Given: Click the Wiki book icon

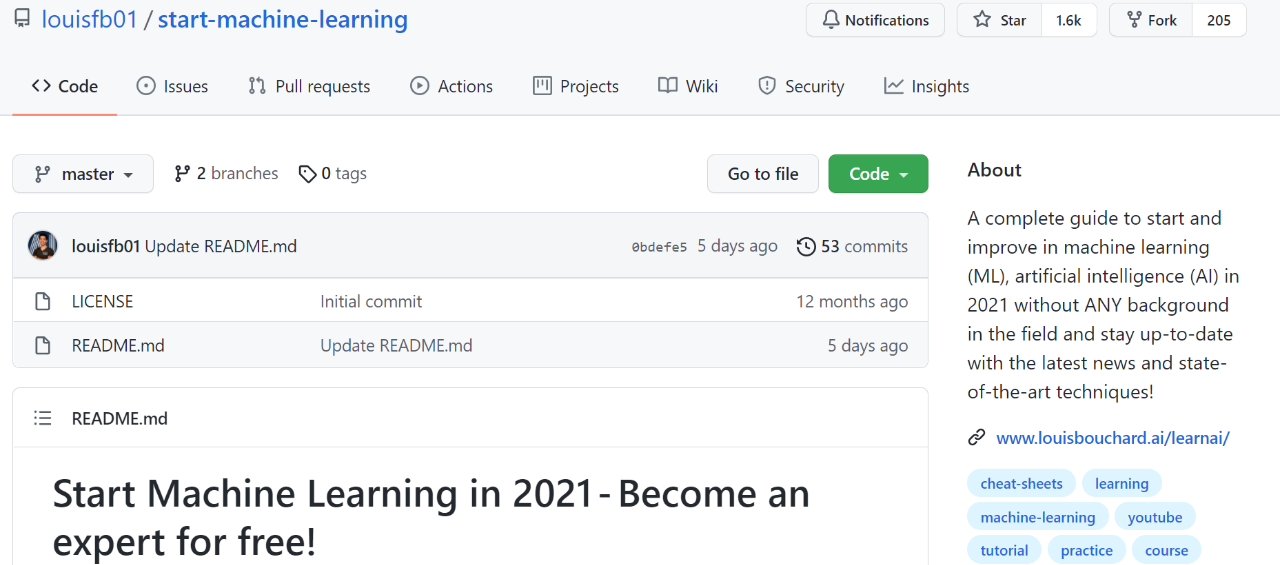Looking at the screenshot, I should point(667,86).
